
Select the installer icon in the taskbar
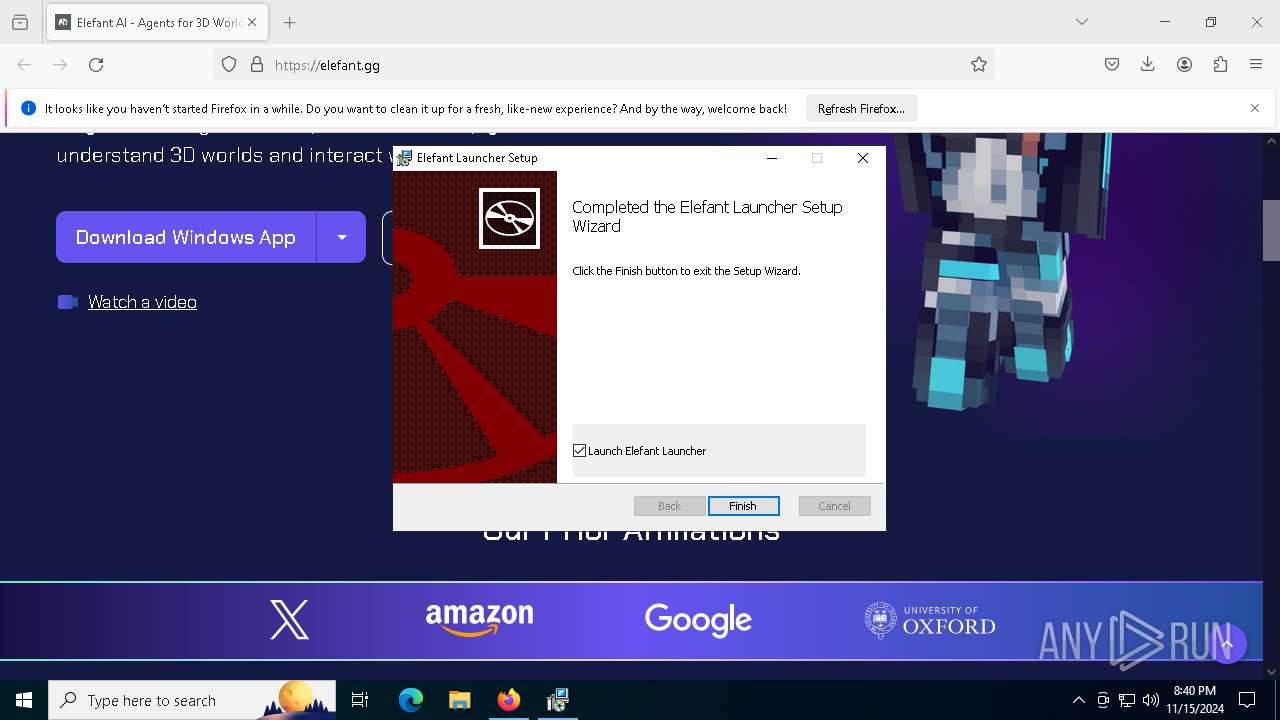tap(558, 700)
